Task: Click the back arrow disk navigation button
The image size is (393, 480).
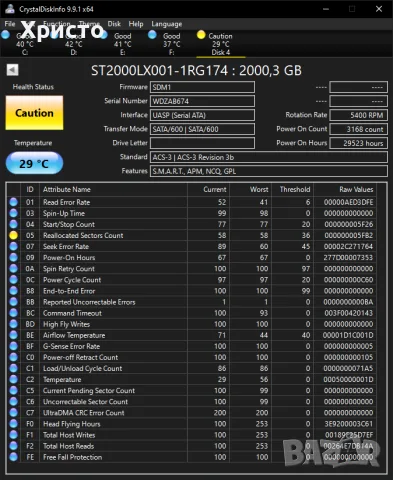Action: click(12, 70)
